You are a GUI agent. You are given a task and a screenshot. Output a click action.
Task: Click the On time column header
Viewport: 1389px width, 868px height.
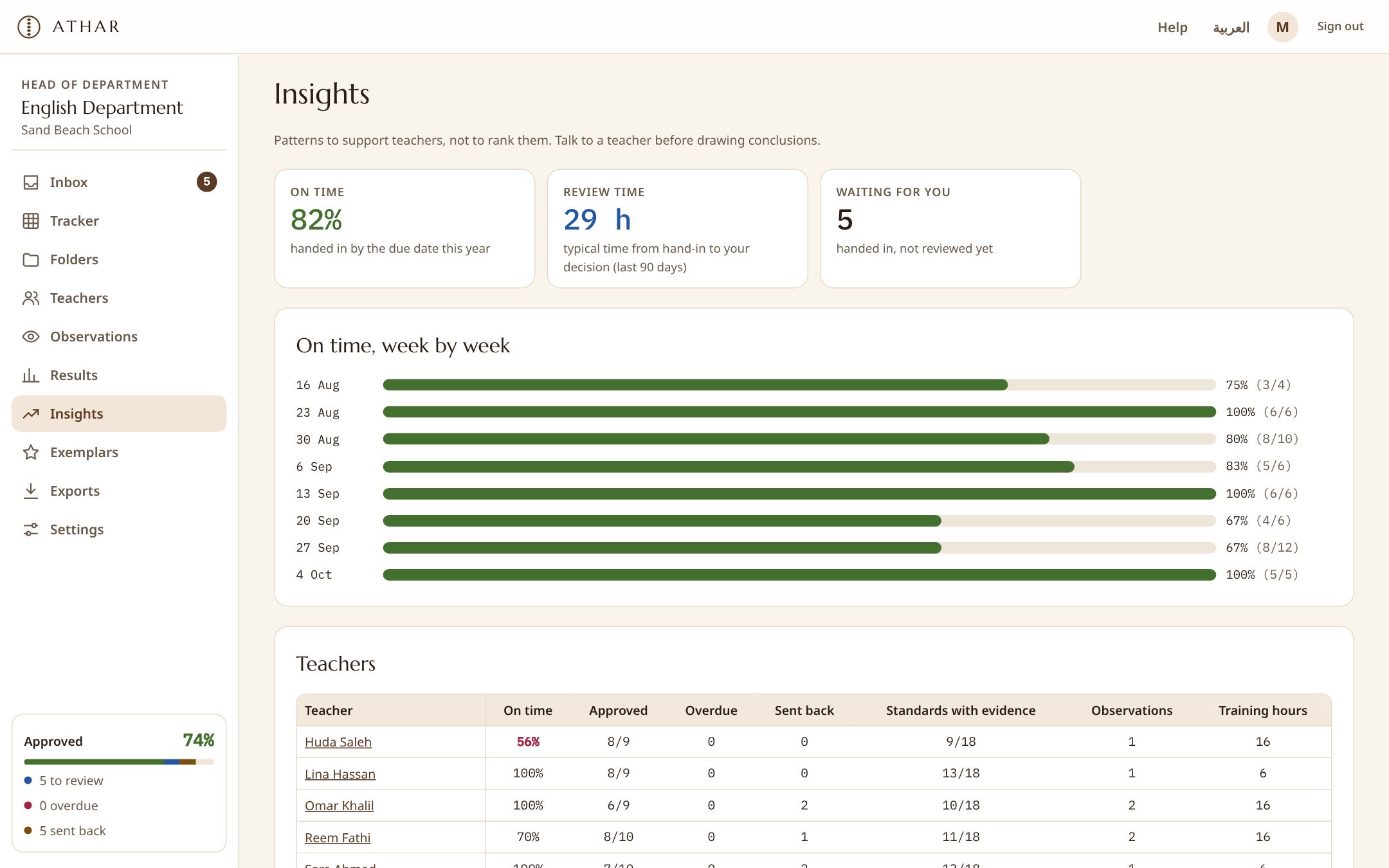(x=528, y=710)
